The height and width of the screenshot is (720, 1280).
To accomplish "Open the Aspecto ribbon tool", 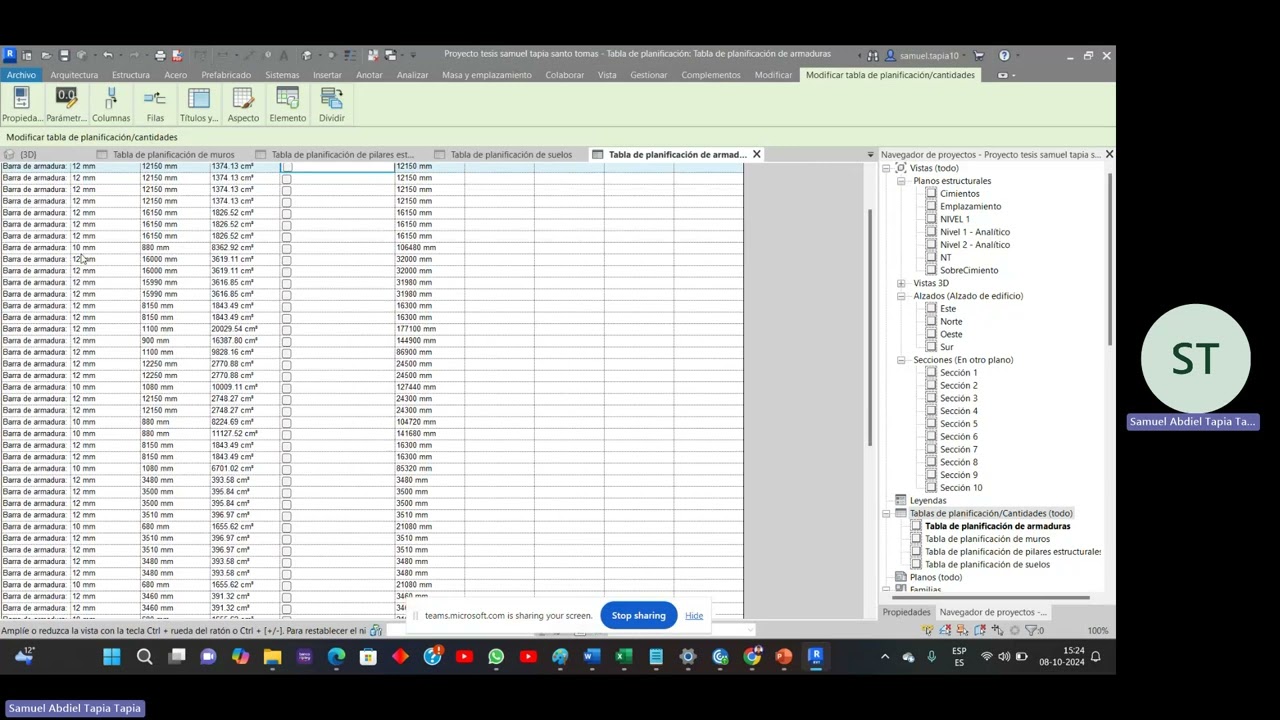I will 243,105.
